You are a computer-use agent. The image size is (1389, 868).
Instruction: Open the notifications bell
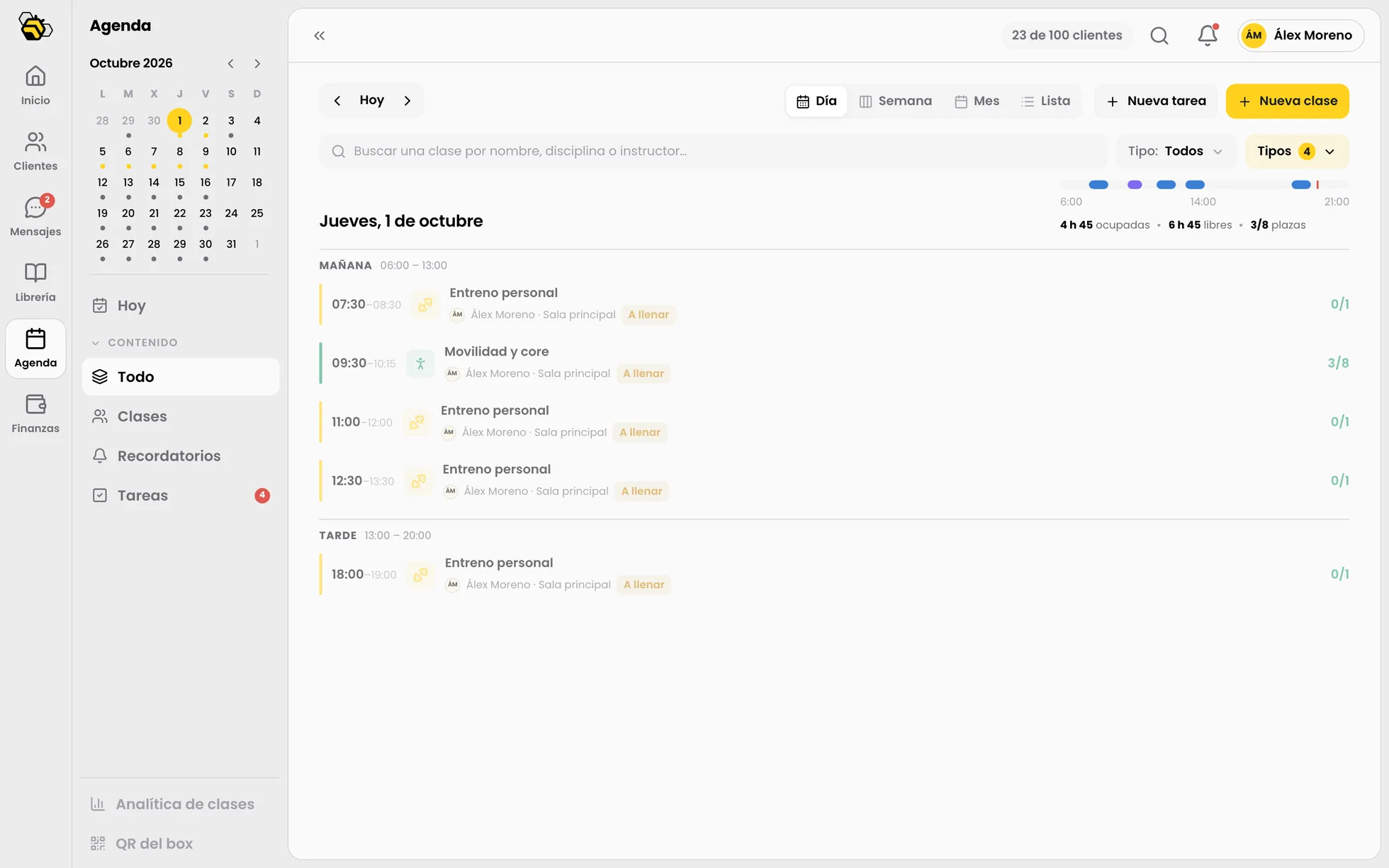tap(1208, 35)
